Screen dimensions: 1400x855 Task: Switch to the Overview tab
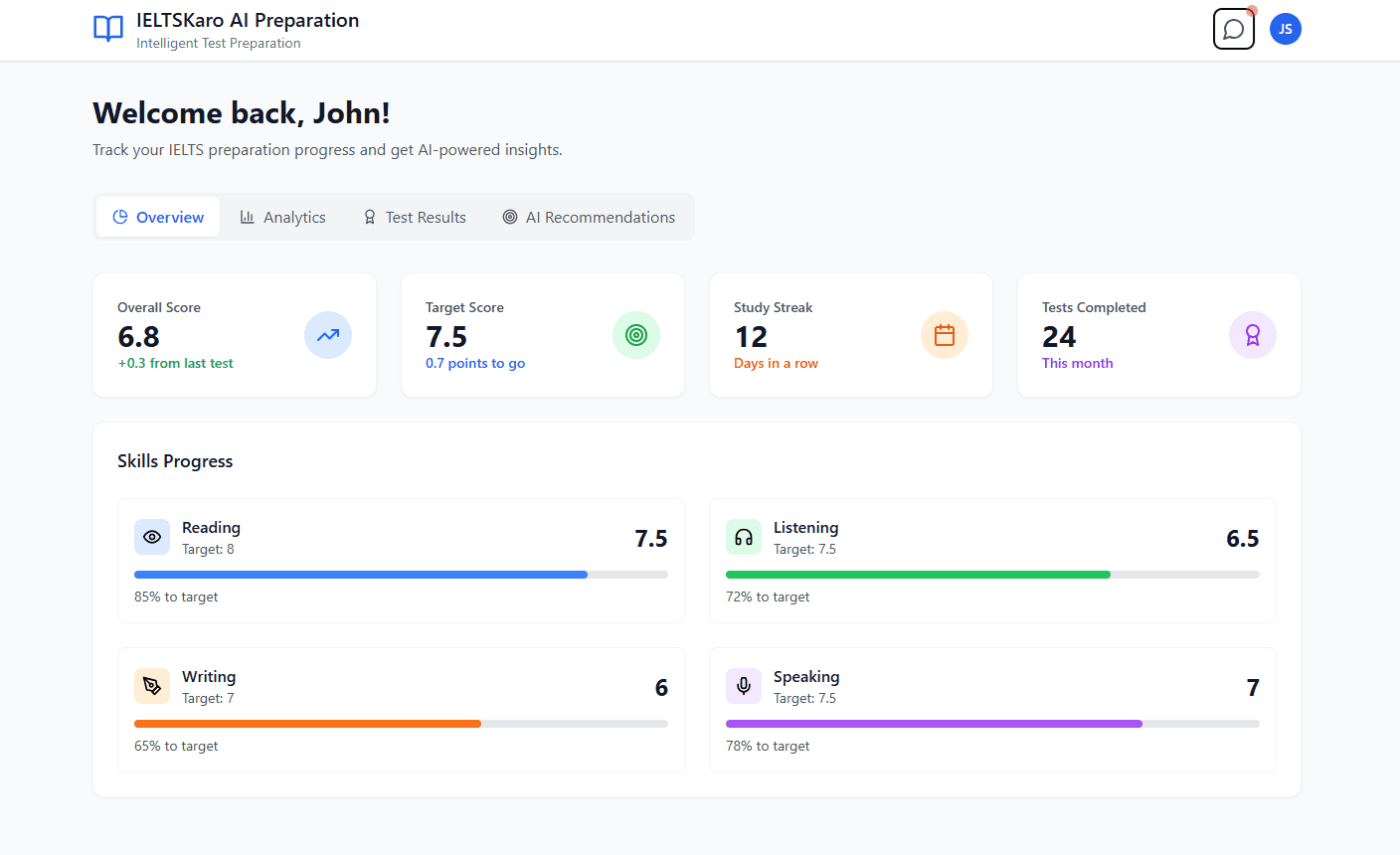(158, 217)
